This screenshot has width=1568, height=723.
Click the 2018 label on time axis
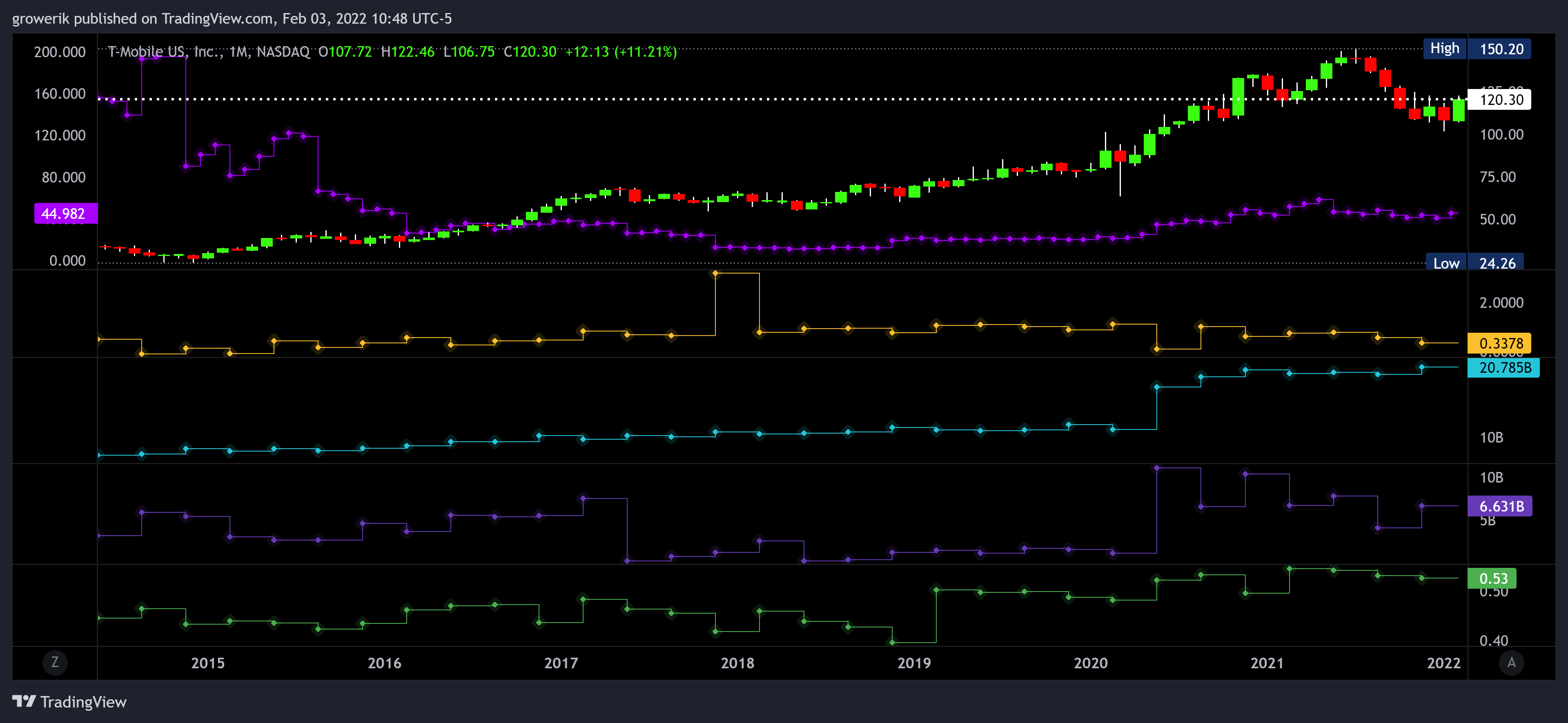pyautogui.click(x=737, y=663)
